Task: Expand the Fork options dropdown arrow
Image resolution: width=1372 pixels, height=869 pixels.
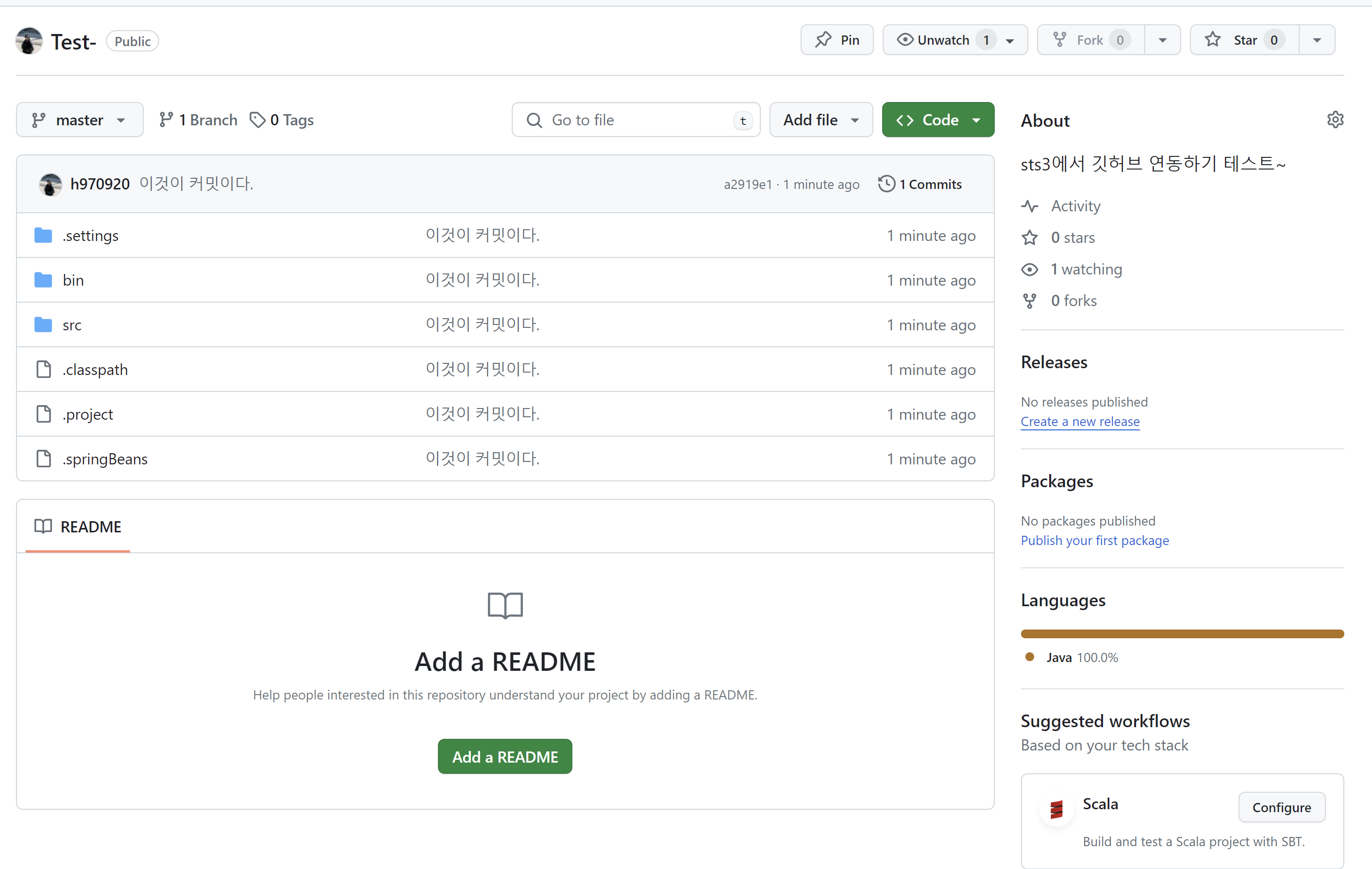Action: pyautogui.click(x=1162, y=40)
